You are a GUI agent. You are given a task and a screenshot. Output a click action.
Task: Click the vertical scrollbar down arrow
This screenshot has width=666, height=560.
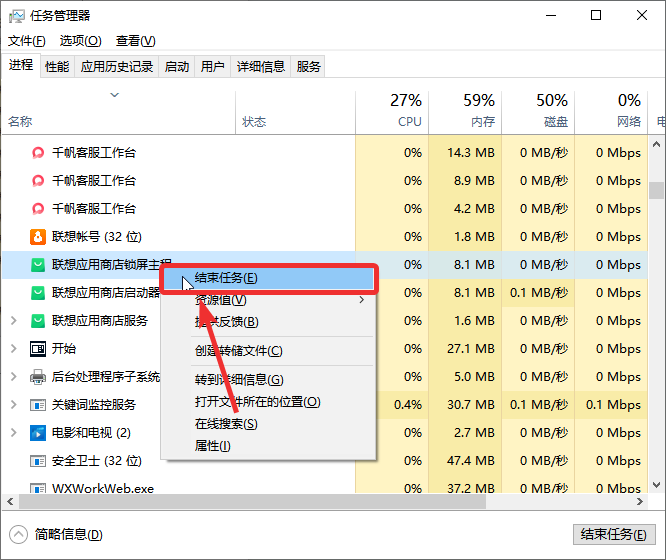click(656, 485)
